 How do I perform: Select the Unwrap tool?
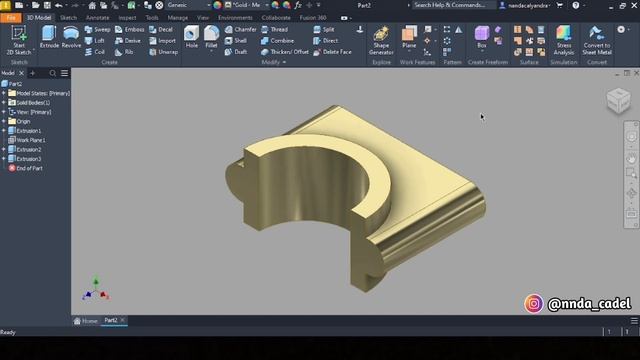click(x=163, y=52)
